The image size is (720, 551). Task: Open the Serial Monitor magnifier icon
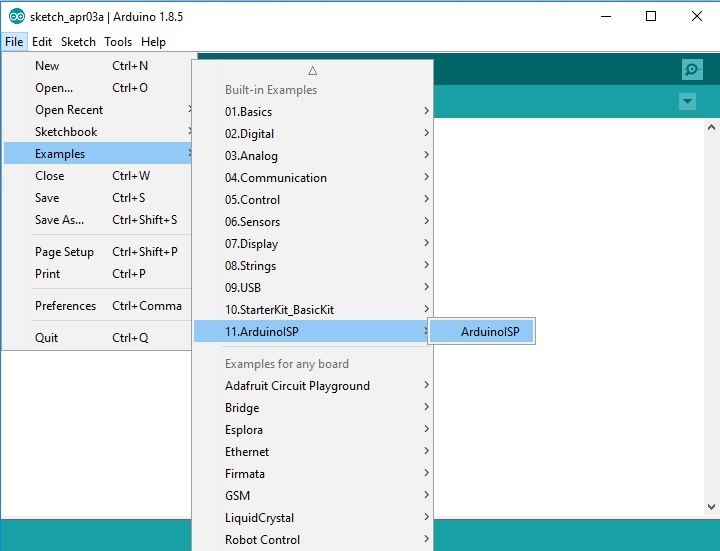[692, 70]
